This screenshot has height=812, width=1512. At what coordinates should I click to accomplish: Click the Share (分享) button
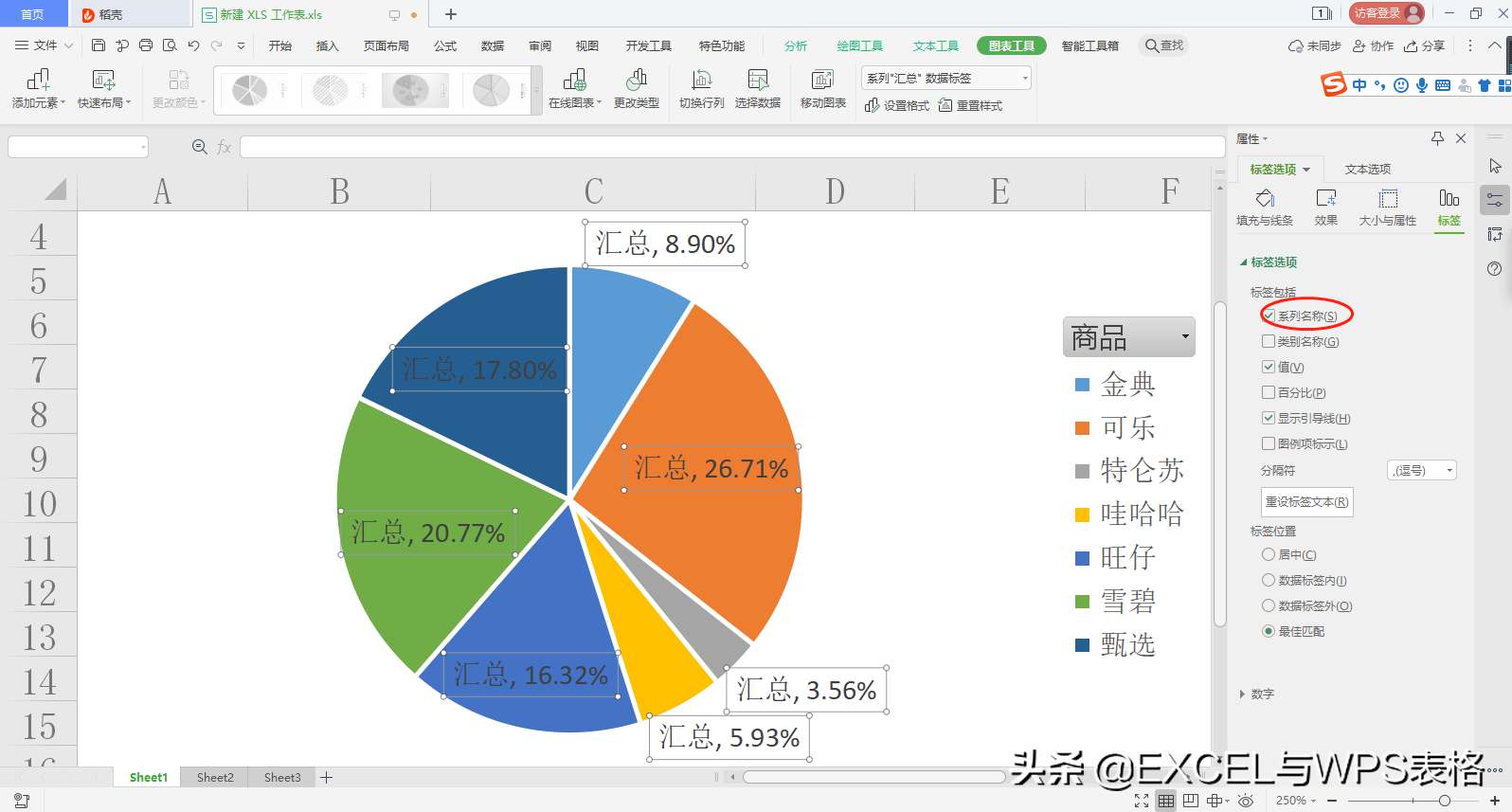coord(1425,45)
